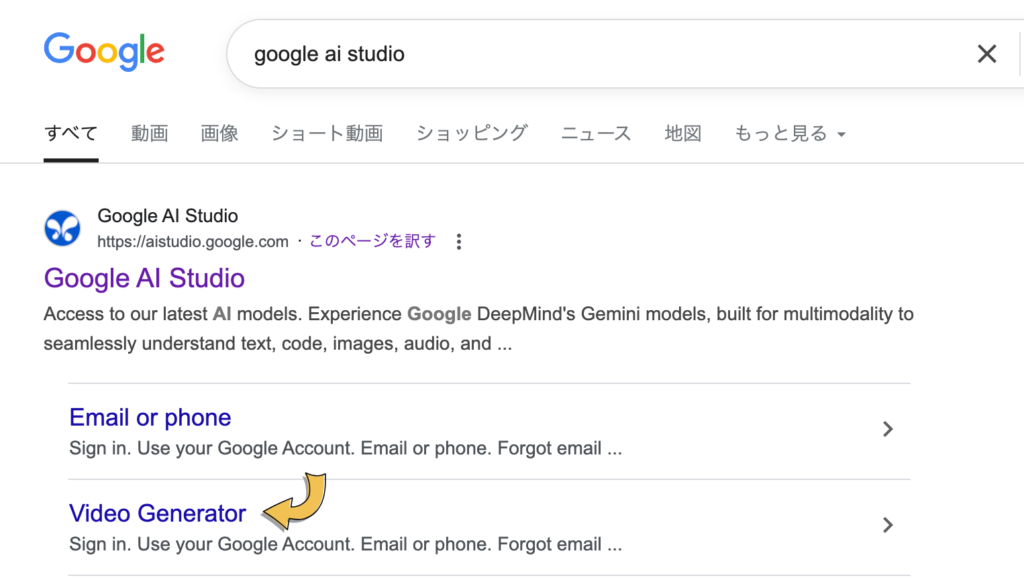Click the Google AI Studio site favicon
The image size is (1024, 580).
(x=62, y=228)
